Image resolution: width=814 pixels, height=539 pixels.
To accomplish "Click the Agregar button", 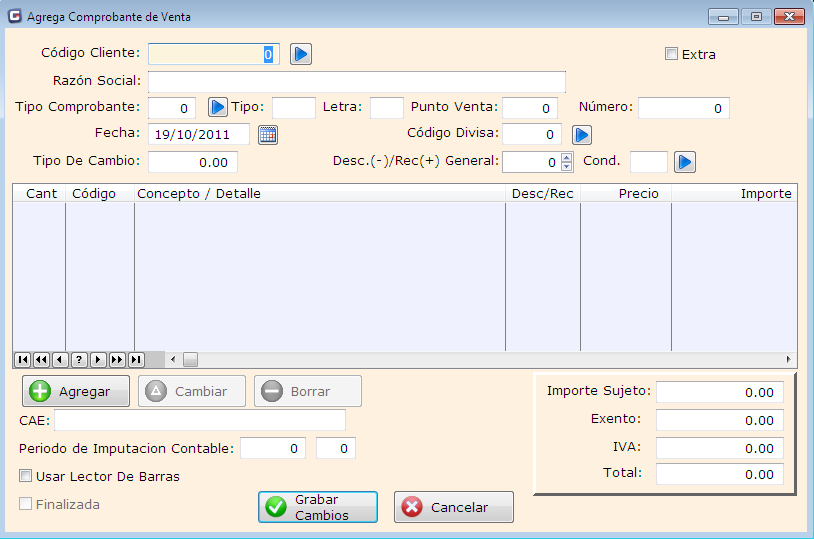I will tap(76, 391).
